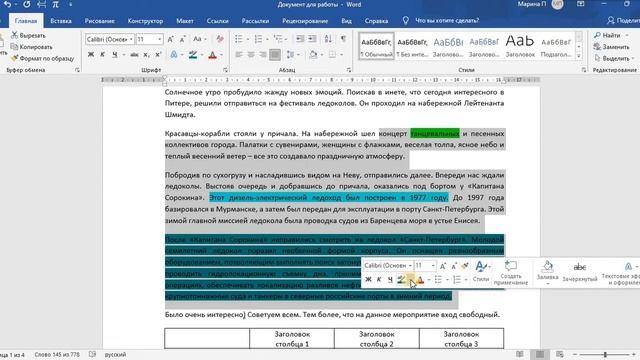This screenshot has width=640, height=360.
Task: Center text in Paragraph group
Action: pyautogui.click(x=251, y=54)
